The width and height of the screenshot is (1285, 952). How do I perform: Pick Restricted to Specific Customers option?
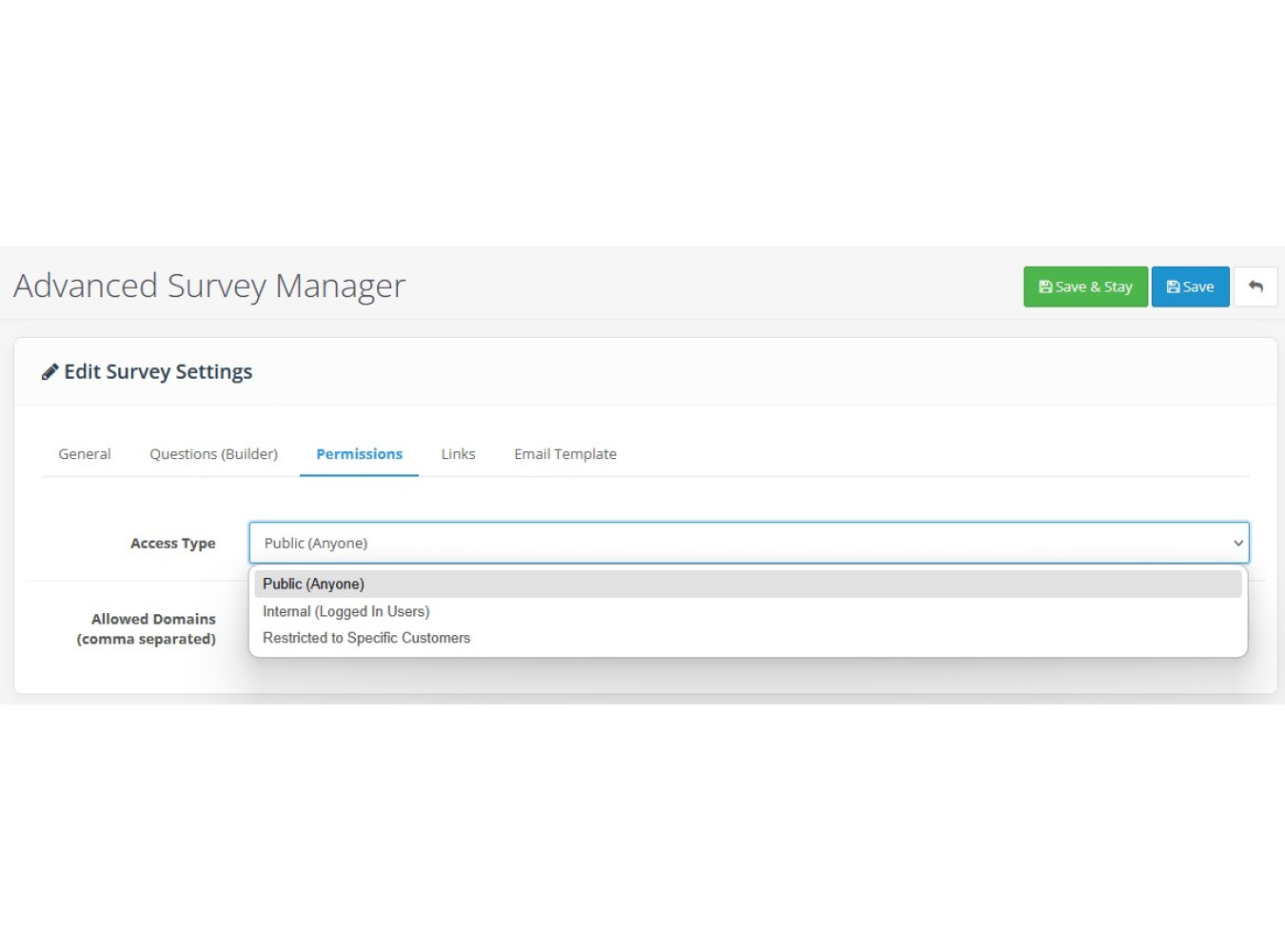tap(366, 638)
